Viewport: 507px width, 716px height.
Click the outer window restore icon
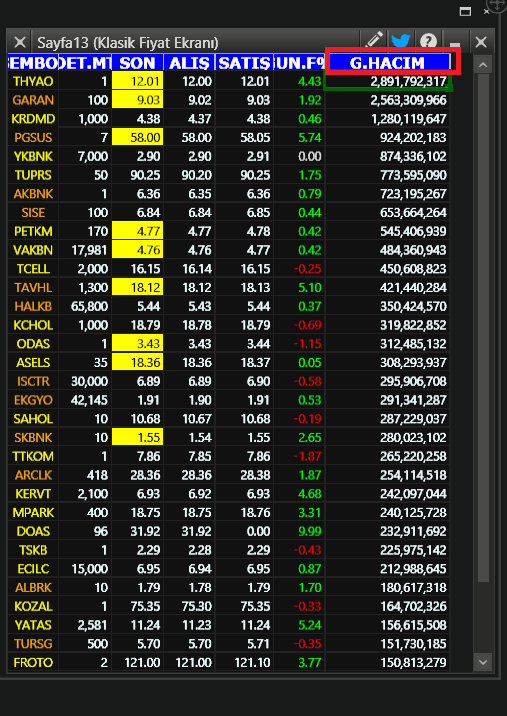[x=465, y=11]
